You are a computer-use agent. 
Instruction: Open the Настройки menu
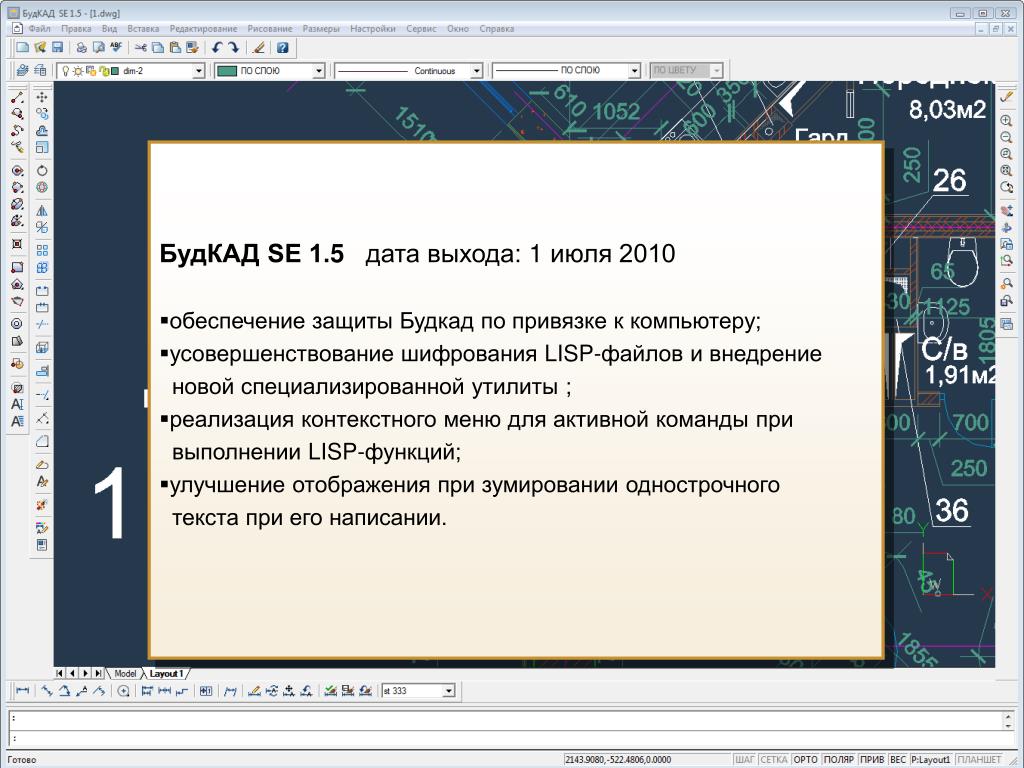pyautogui.click(x=373, y=29)
